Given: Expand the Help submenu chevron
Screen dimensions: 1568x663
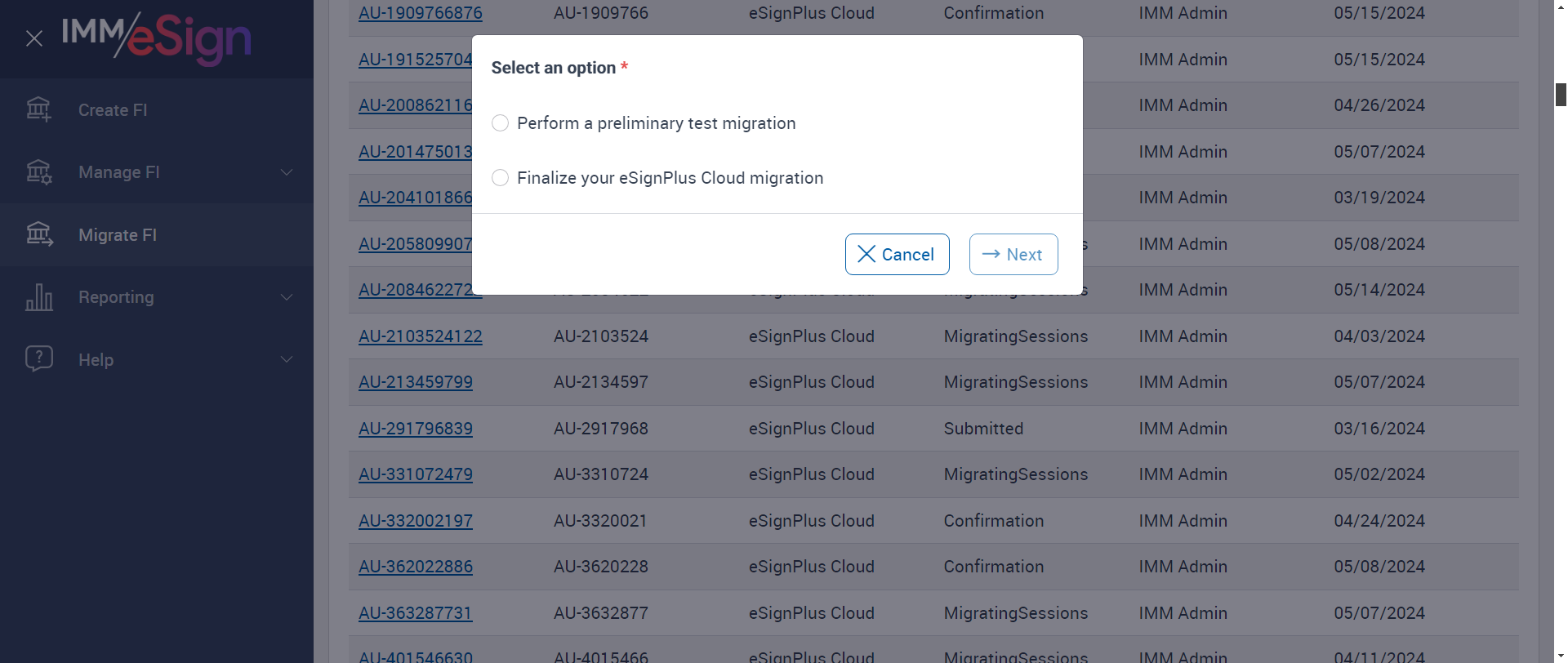Looking at the screenshot, I should (x=287, y=359).
